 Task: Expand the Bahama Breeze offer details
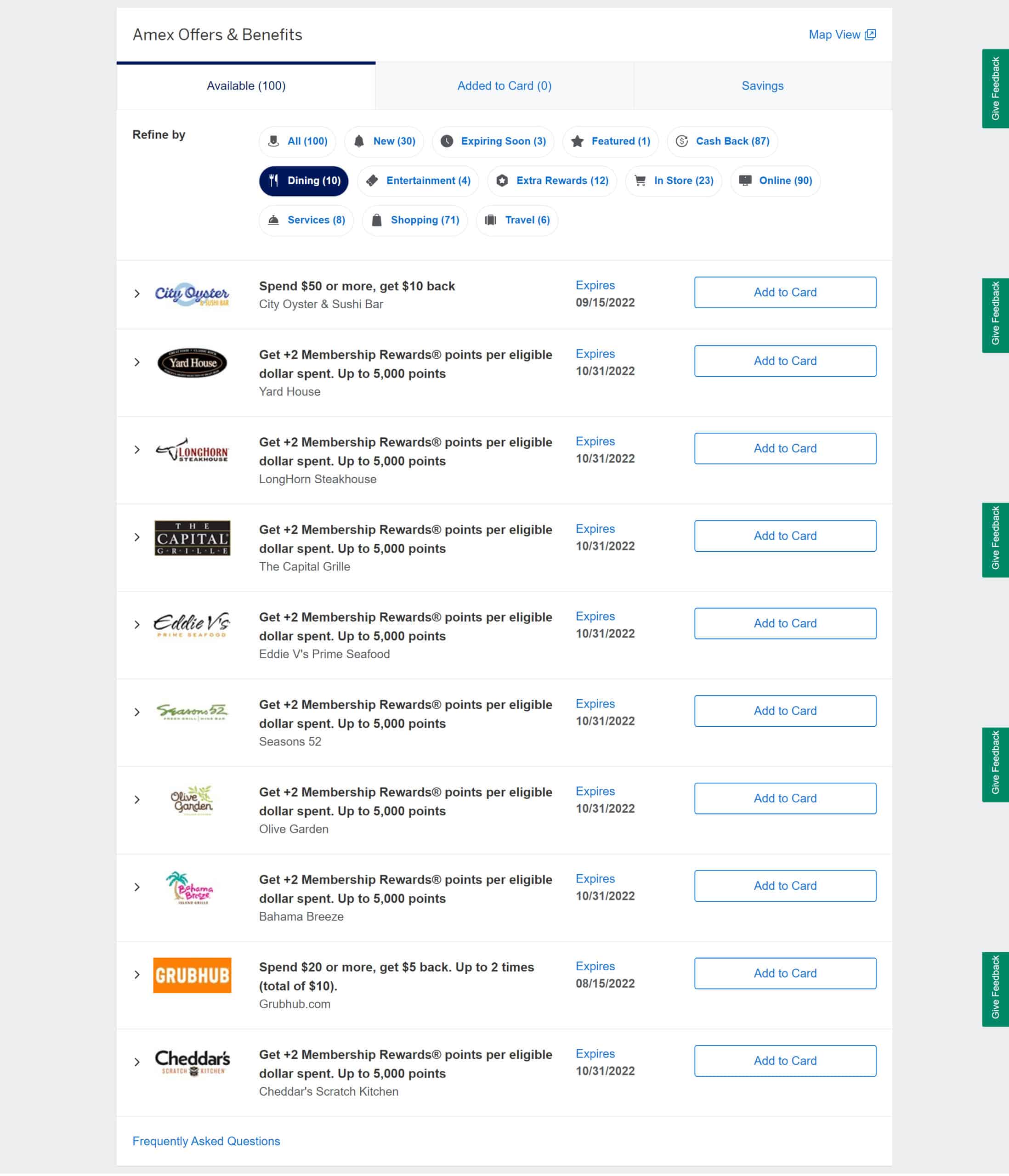(x=137, y=887)
